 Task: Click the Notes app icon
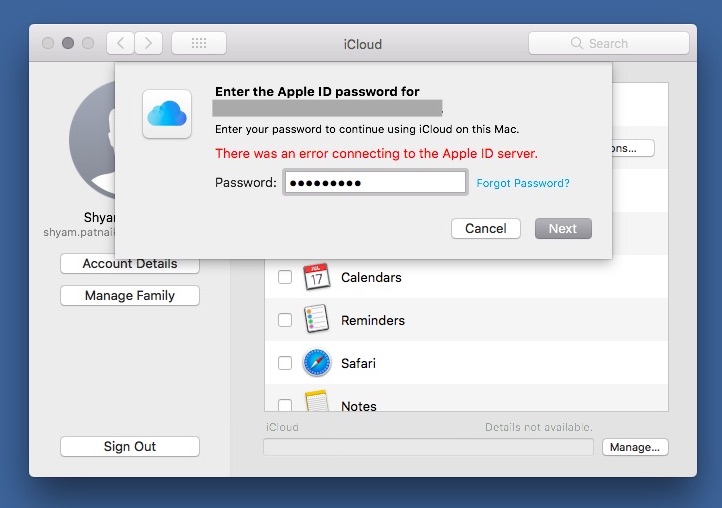click(316, 401)
